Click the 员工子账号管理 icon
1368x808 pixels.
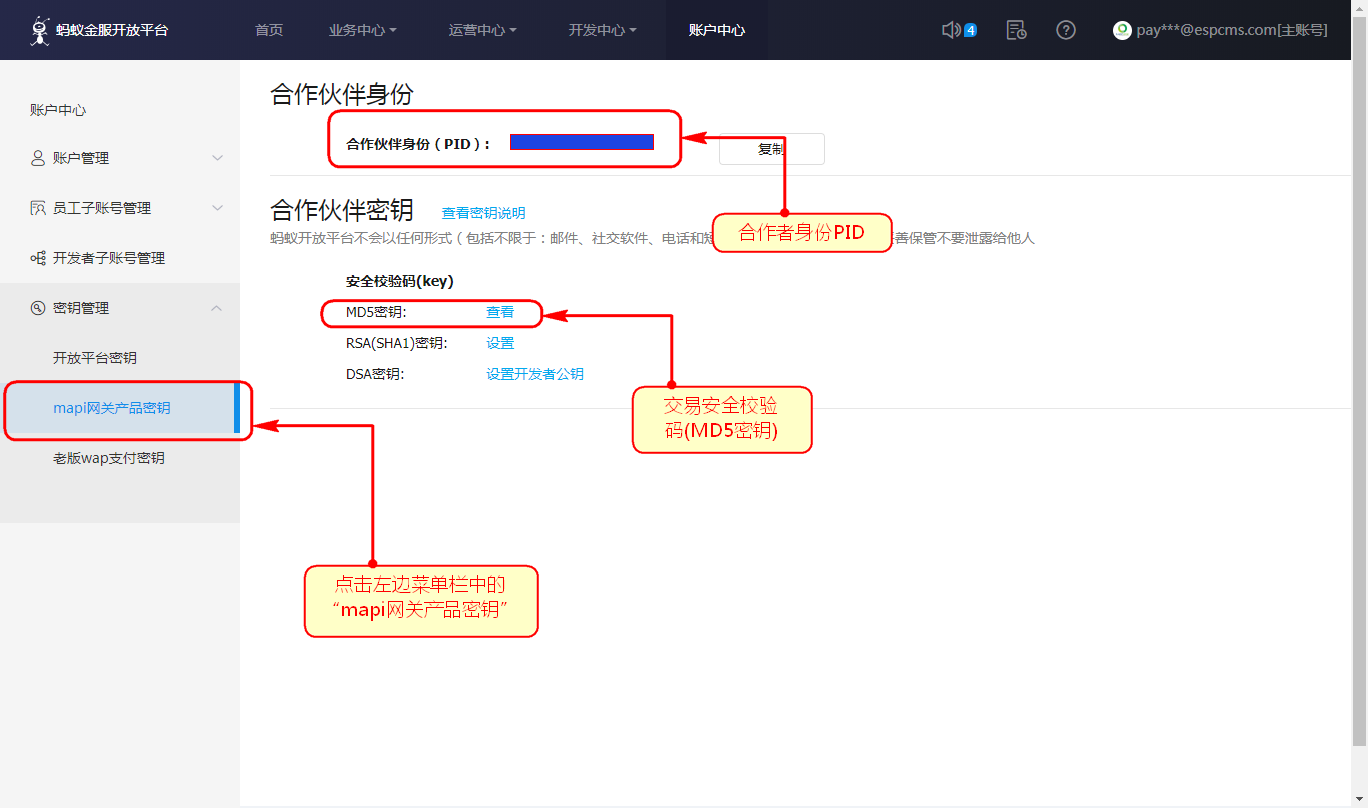click(x=38, y=208)
